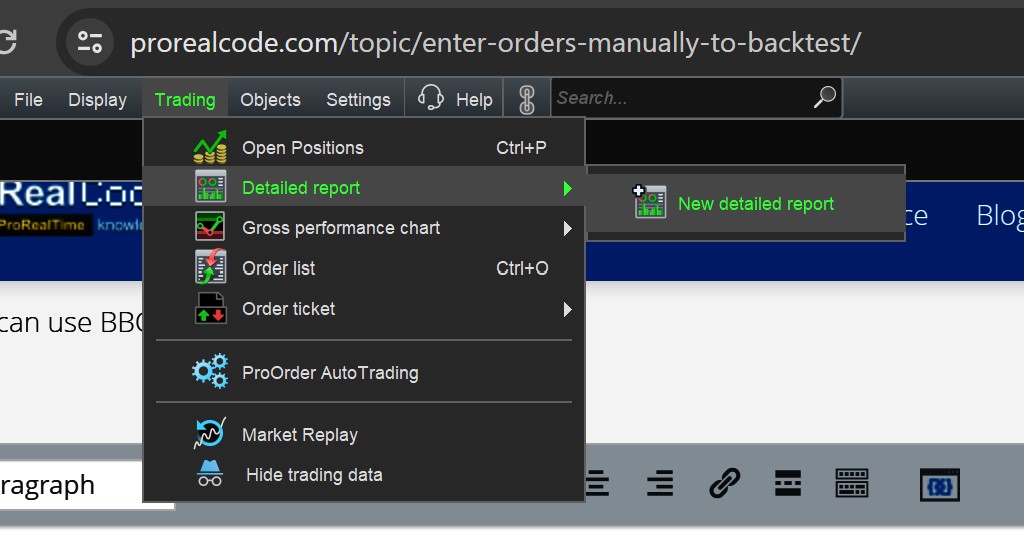Viewport: 1024px width, 542px height.
Task: Click the Gross performance chart icon
Action: pos(210,228)
